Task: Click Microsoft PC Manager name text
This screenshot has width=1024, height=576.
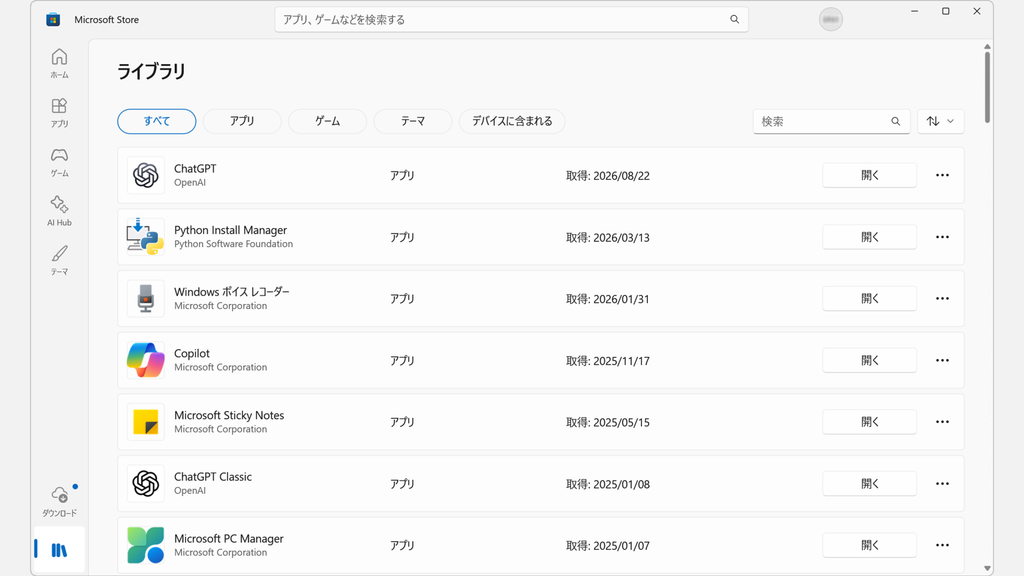Action: (x=229, y=539)
